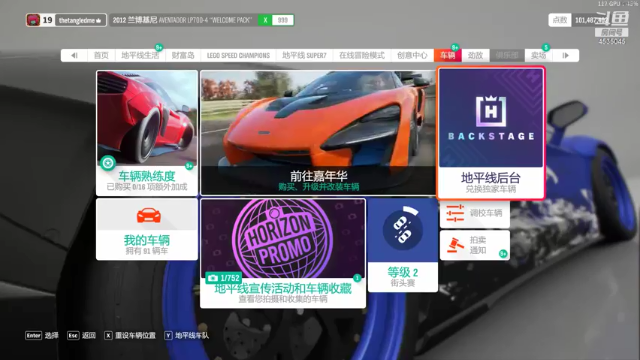Open the 劲敌 tab
This screenshot has width=640, height=360.
476,56
